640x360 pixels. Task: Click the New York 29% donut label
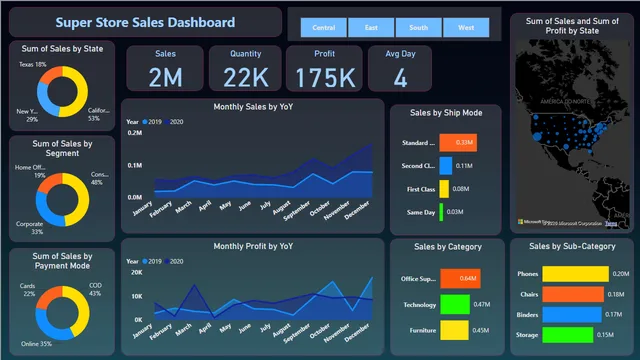click(x=27, y=115)
